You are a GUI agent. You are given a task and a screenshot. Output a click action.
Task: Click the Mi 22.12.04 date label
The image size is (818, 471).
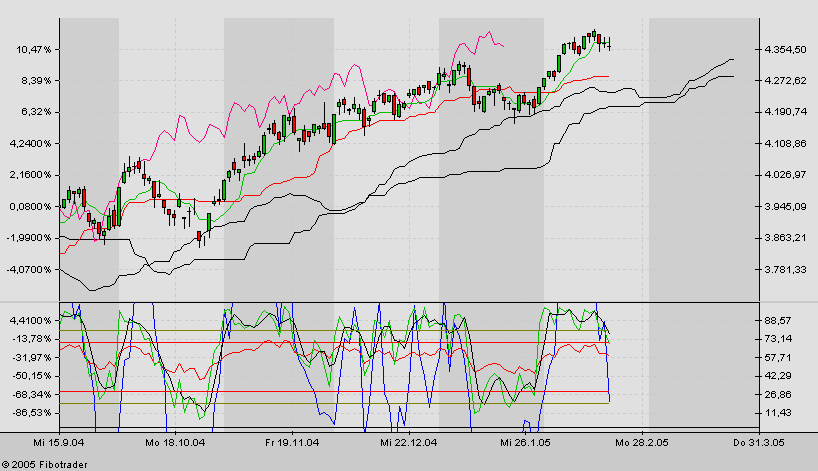[x=408, y=443]
